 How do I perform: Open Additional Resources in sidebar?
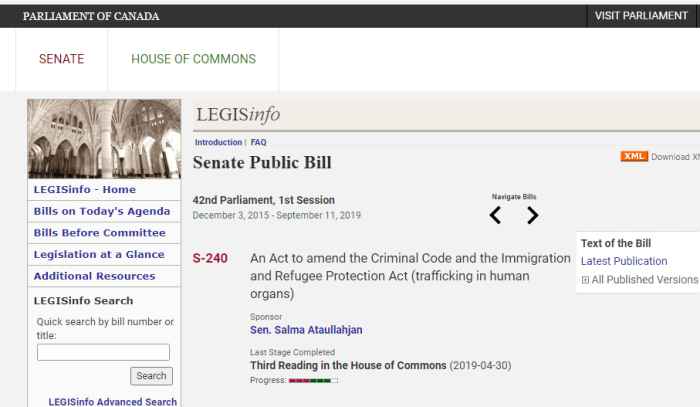click(x=95, y=276)
